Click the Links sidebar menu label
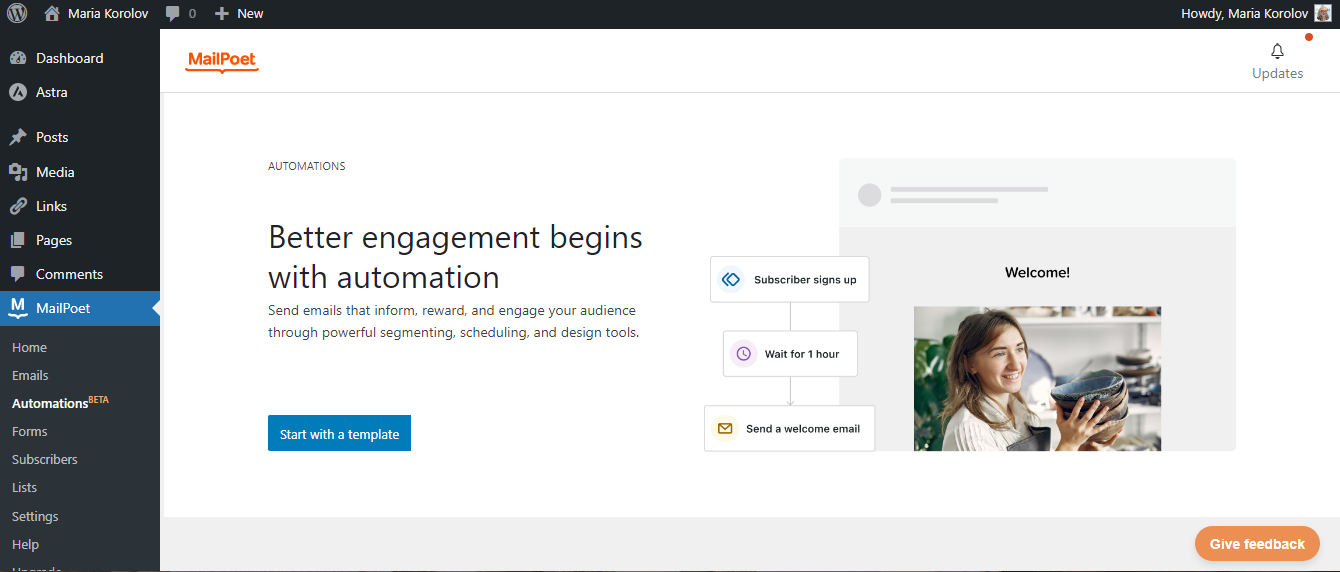 click(51, 206)
